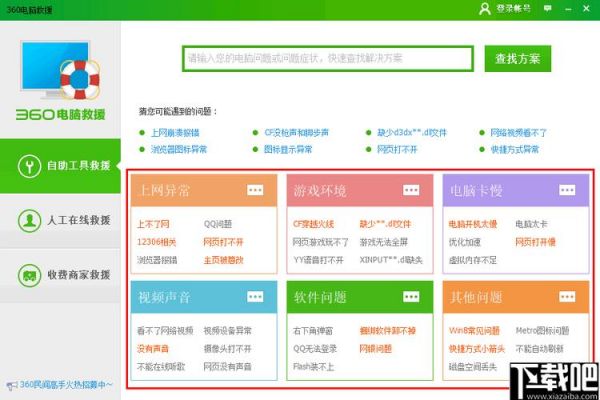Viewport: 600px width, 400px height.
Task: Open suggested issue 缺少d3dx**.dll文件
Action: click(412, 133)
